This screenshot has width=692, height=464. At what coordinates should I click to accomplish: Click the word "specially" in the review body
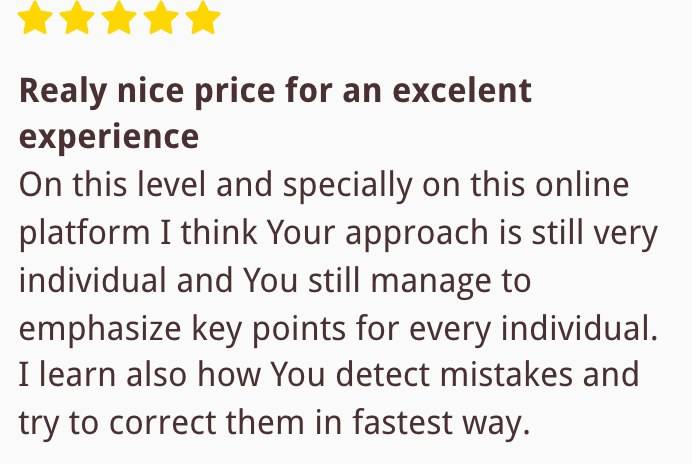tap(348, 186)
